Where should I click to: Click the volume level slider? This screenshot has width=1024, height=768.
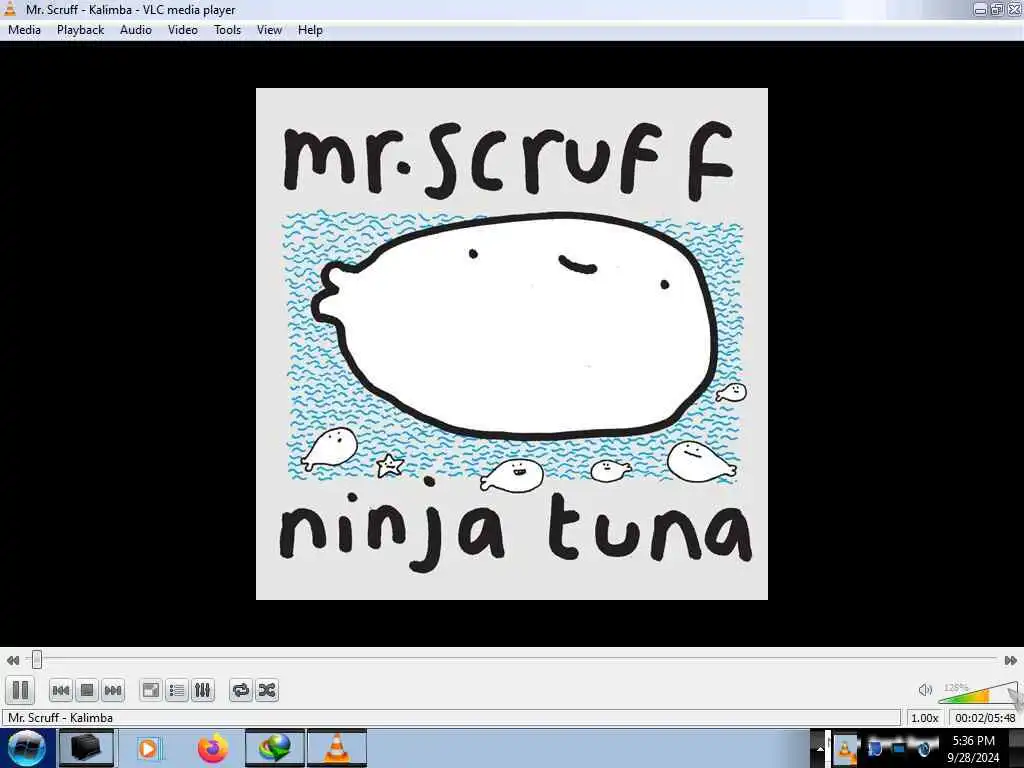pyautogui.click(x=978, y=692)
